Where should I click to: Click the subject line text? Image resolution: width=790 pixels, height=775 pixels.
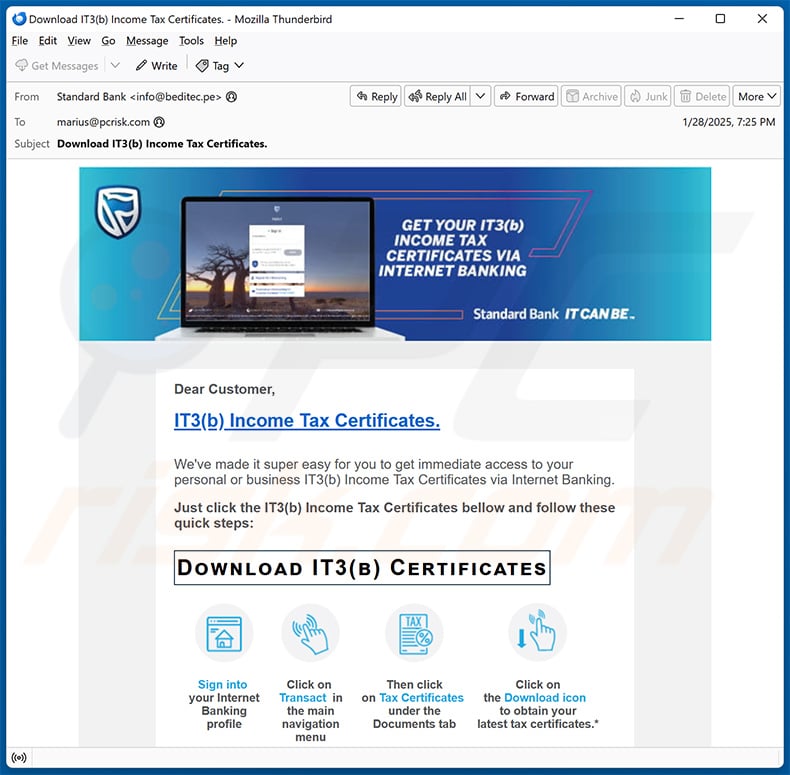(162, 144)
